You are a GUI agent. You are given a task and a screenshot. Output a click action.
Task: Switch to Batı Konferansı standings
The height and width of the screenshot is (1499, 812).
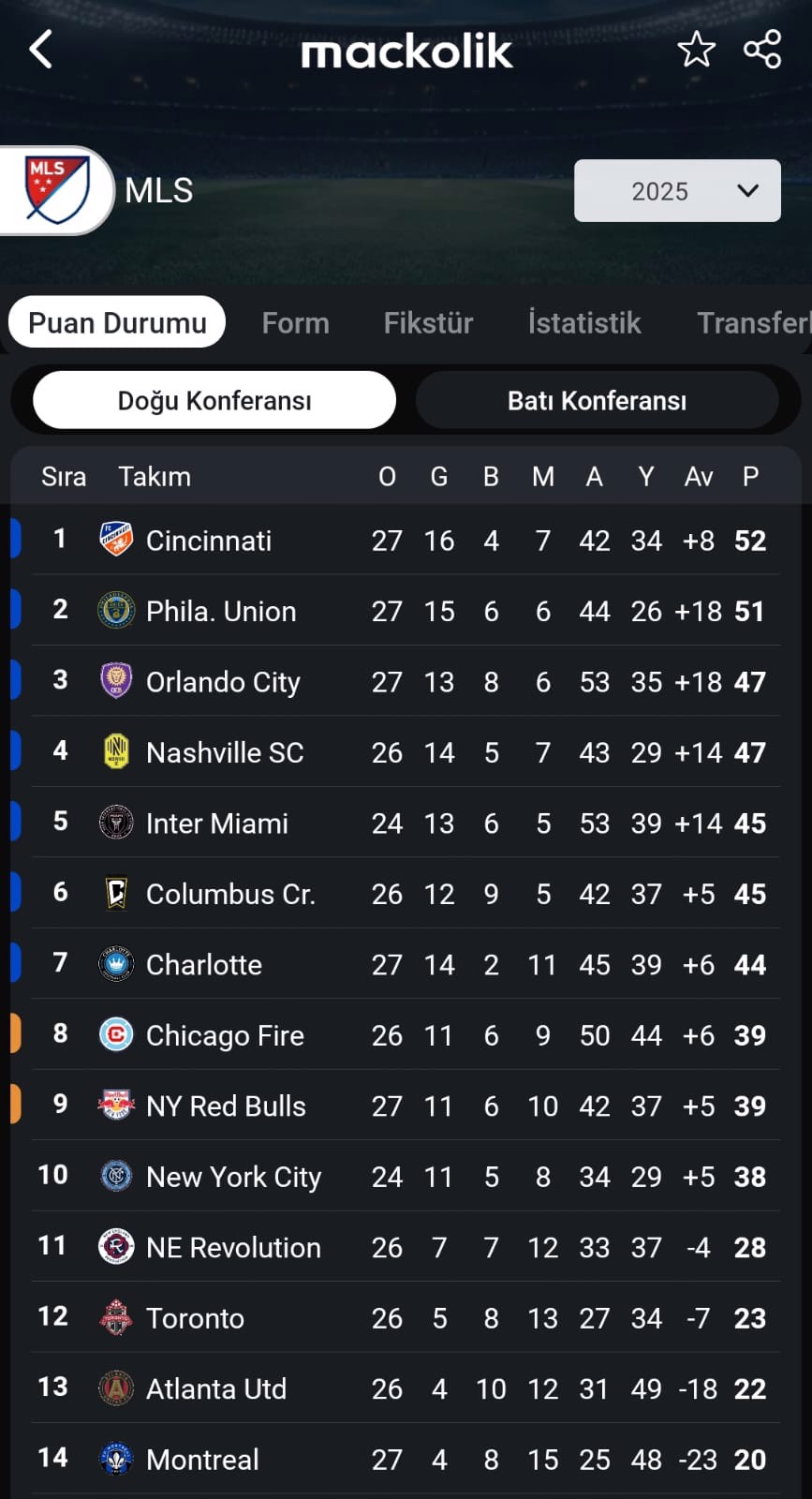[597, 400]
